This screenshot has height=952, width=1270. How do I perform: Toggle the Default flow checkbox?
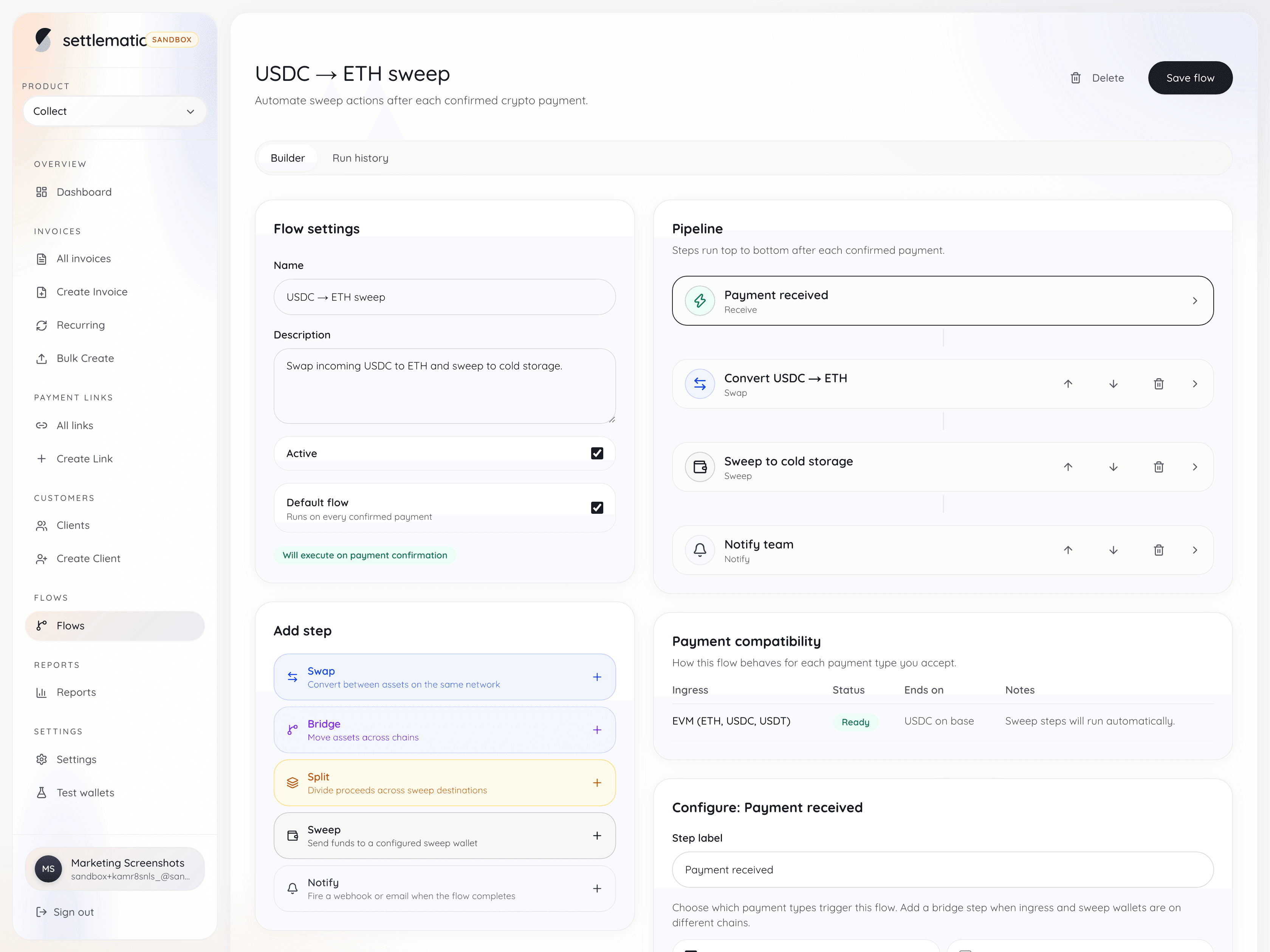click(597, 508)
